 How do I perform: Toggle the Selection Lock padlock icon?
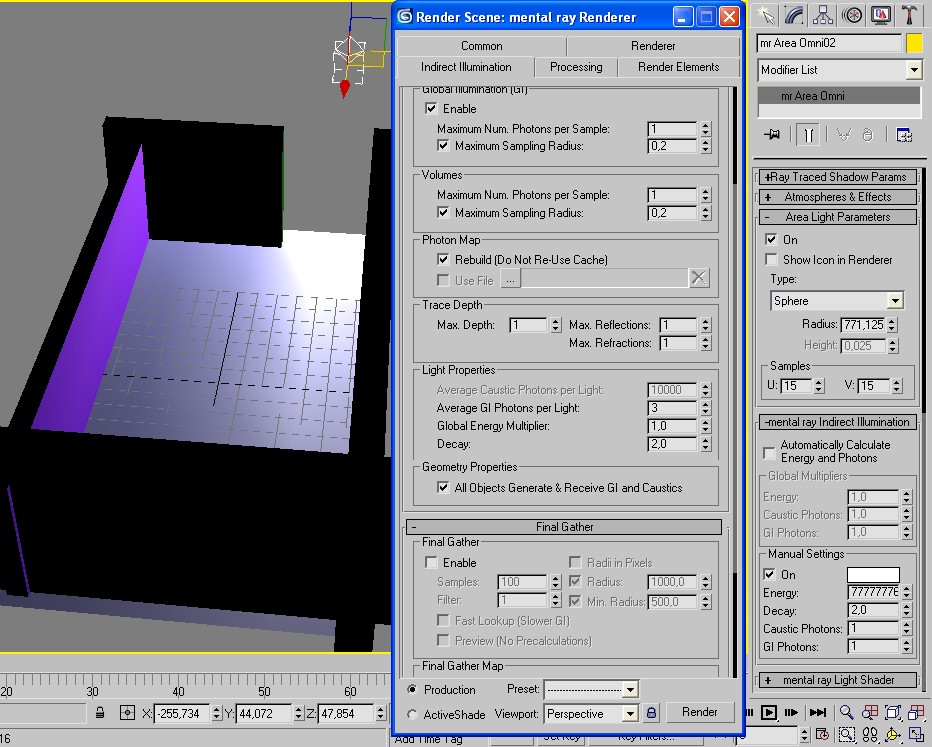(x=100, y=713)
